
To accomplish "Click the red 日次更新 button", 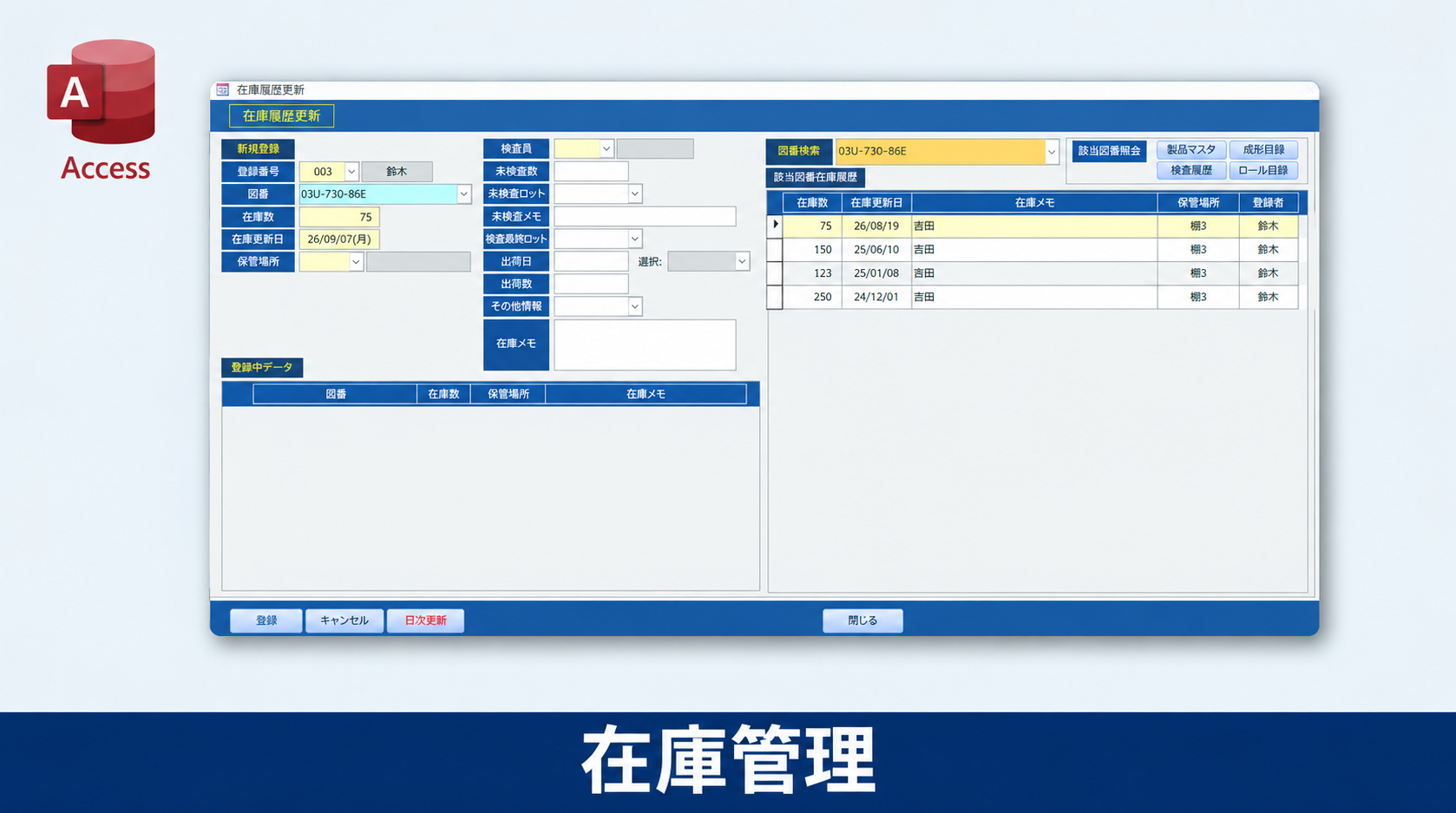I will [x=425, y=620].
